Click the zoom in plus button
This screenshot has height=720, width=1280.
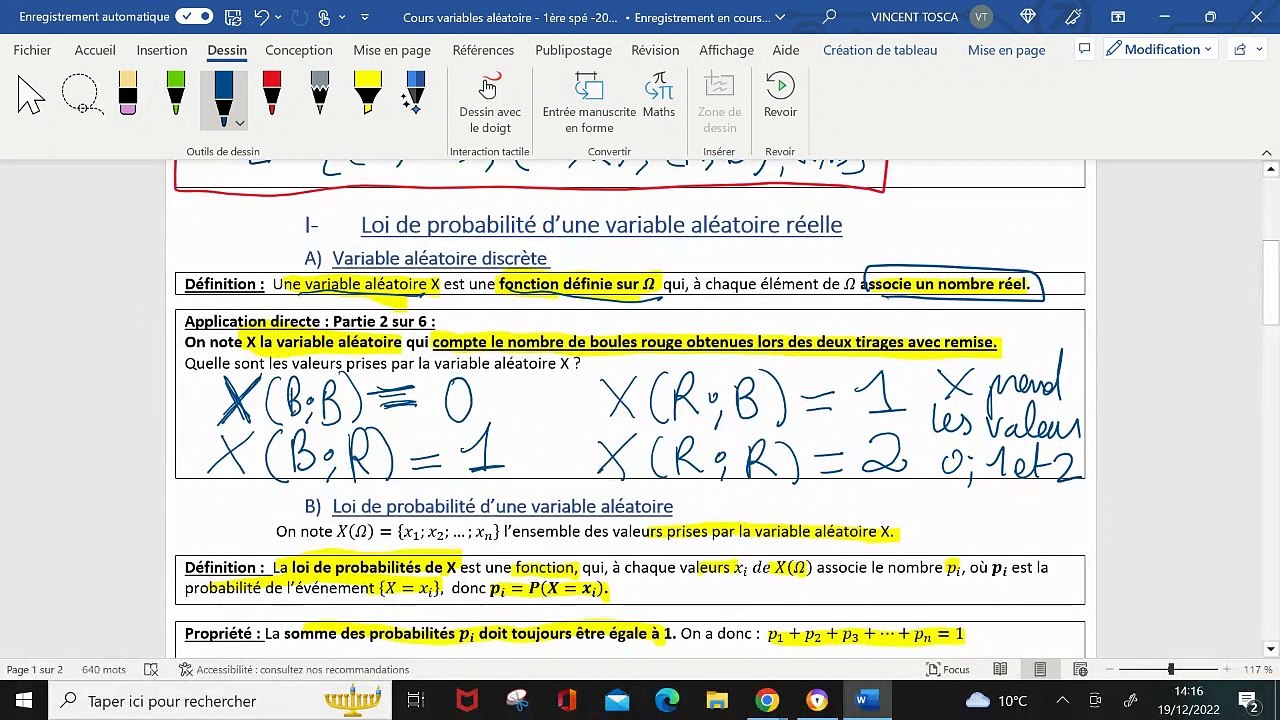1228,669
